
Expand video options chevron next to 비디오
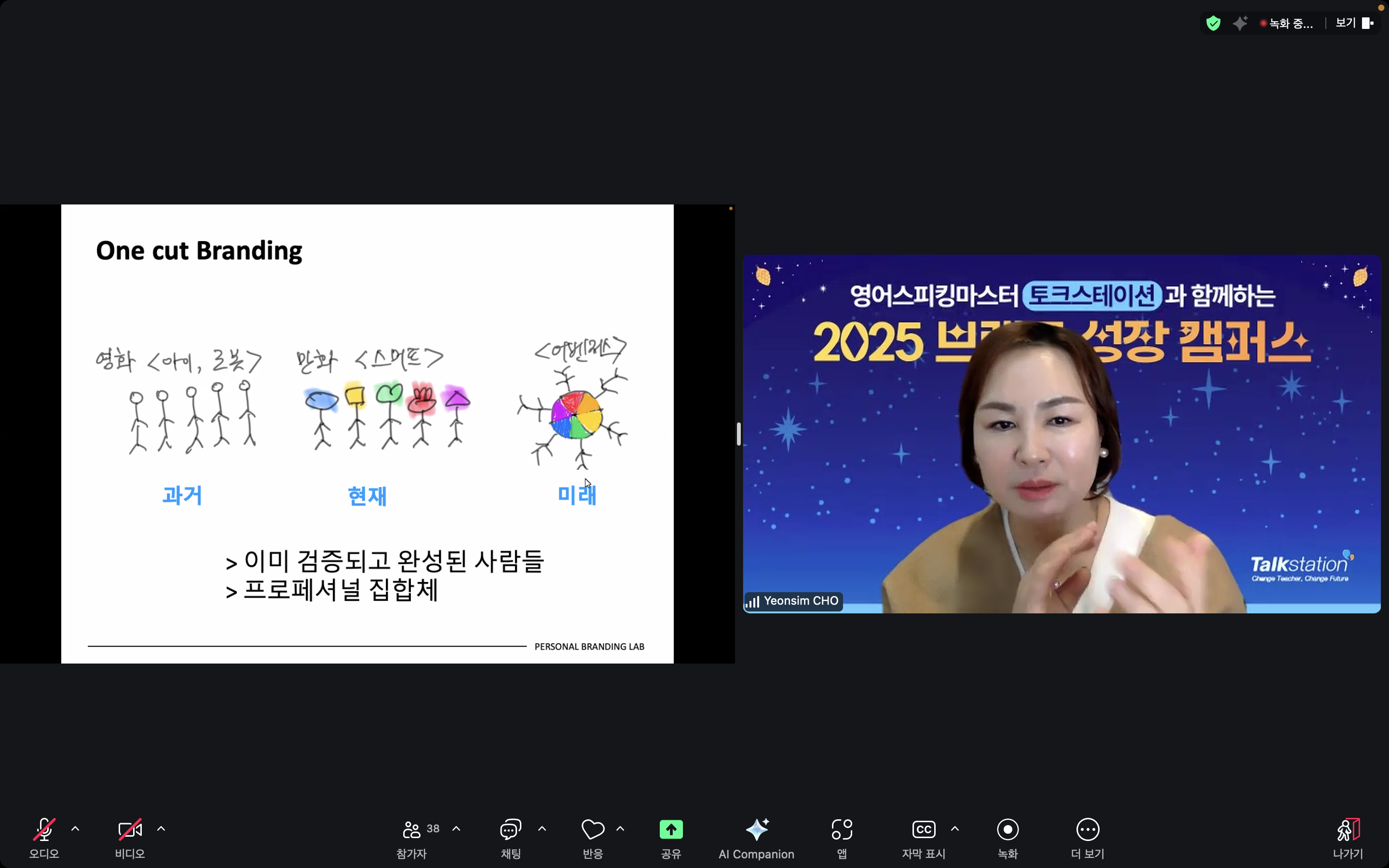coord(161,828)
